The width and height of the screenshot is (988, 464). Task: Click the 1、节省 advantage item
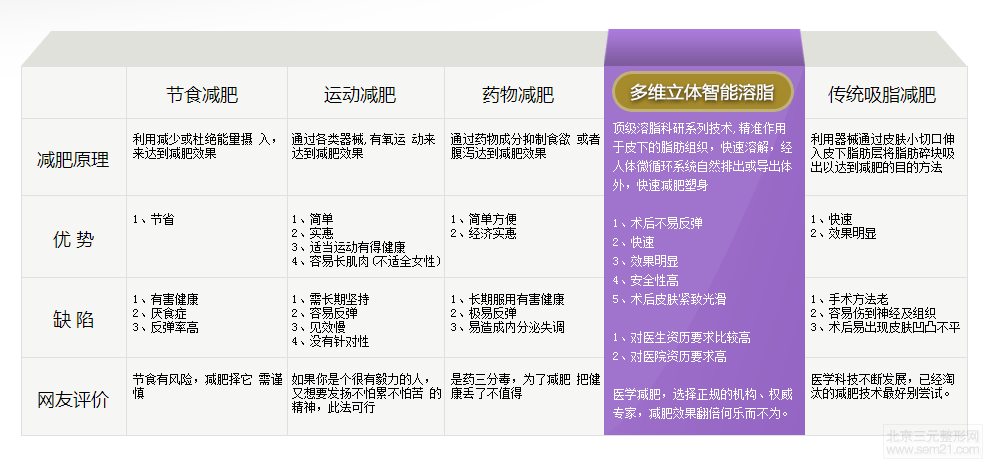[x=153, y=219]
